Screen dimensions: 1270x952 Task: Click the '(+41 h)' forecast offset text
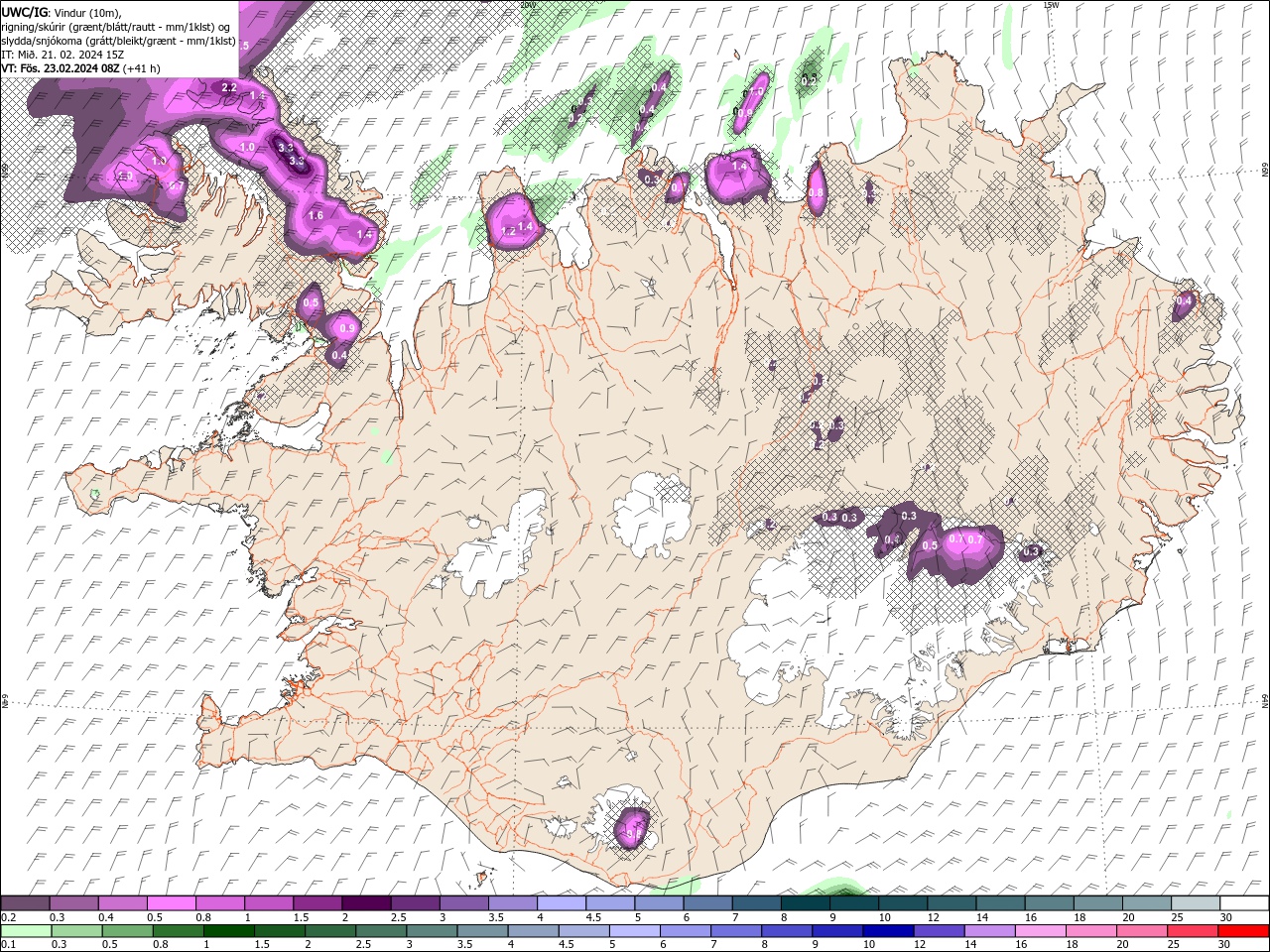coord(142,68)
